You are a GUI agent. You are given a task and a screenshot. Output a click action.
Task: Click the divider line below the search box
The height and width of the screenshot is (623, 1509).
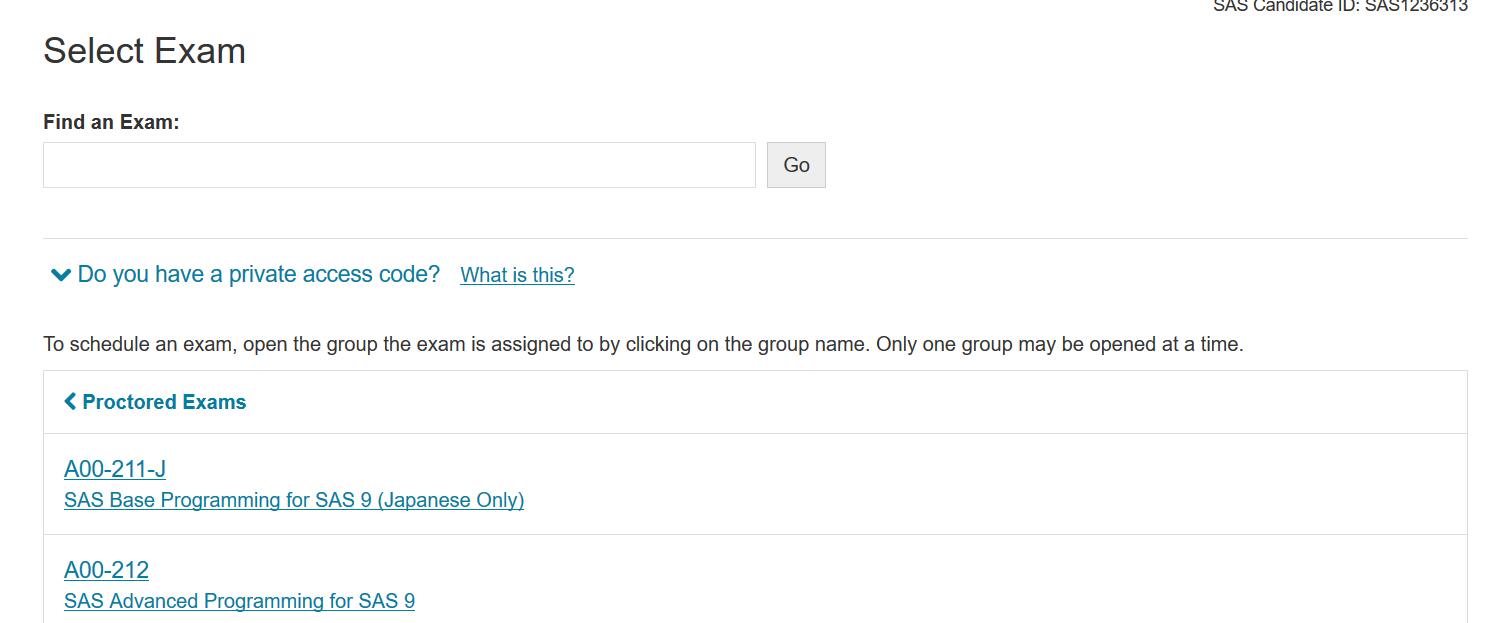755,238
